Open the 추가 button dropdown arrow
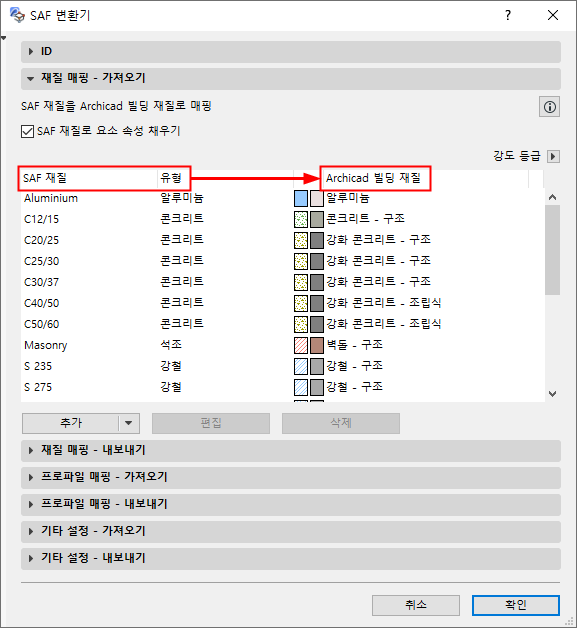The width and height of the screenshot is (577, 628). tap(129, 423)
